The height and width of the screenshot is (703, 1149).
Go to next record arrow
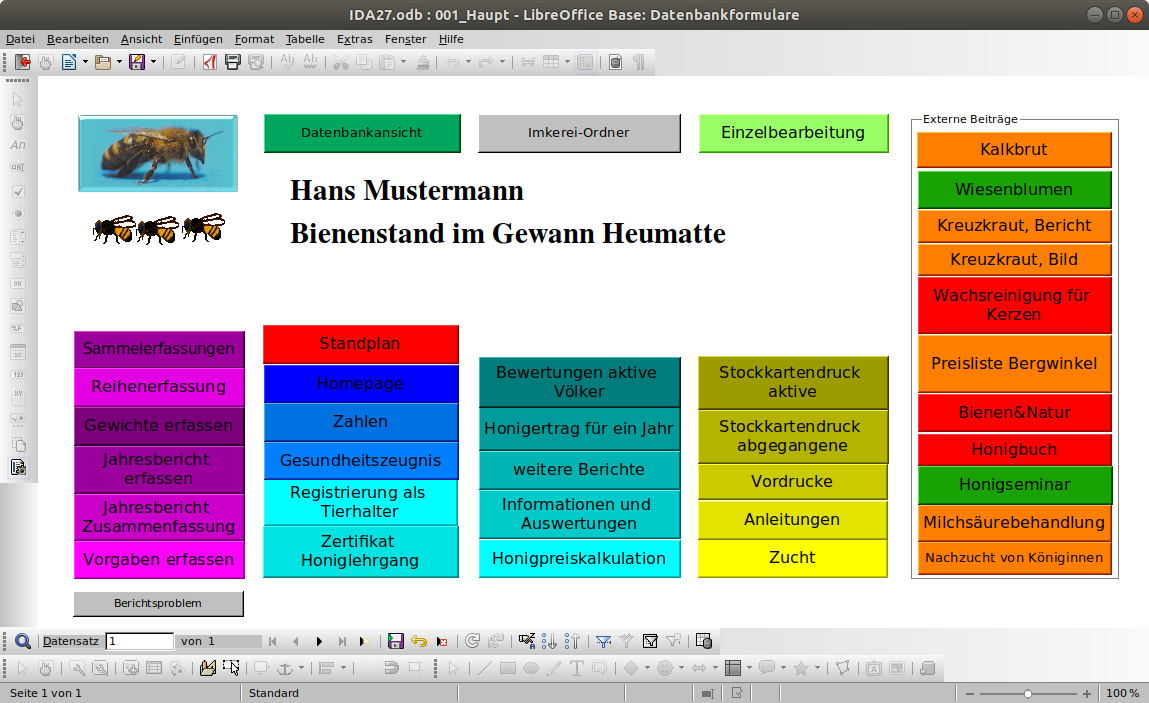click(319, 641)
